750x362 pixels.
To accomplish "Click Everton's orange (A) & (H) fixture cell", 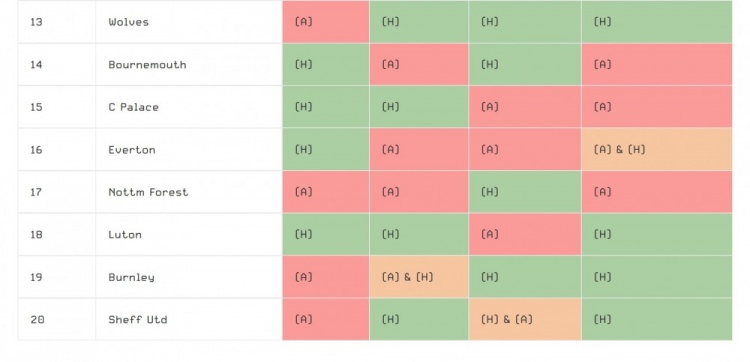I will pos(657,150).
